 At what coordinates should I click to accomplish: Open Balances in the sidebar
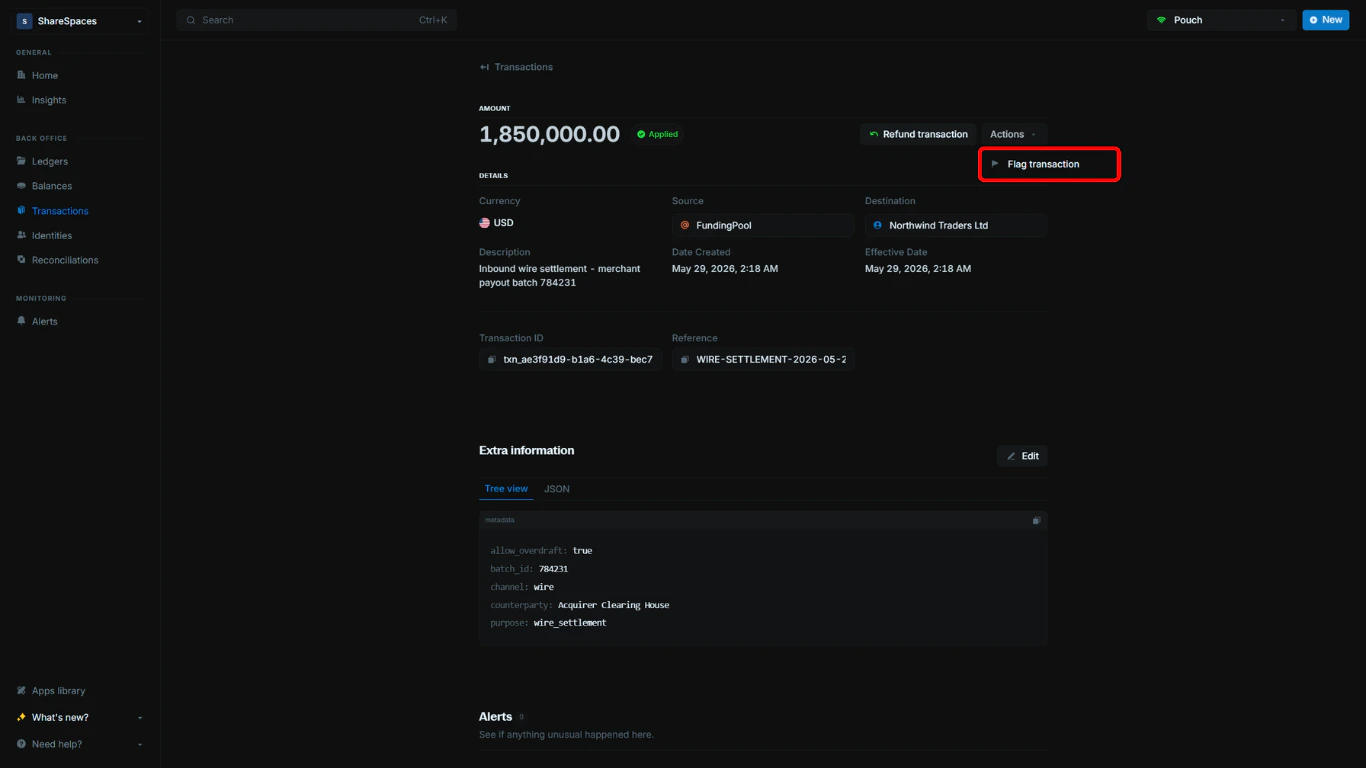pos(52,186)
